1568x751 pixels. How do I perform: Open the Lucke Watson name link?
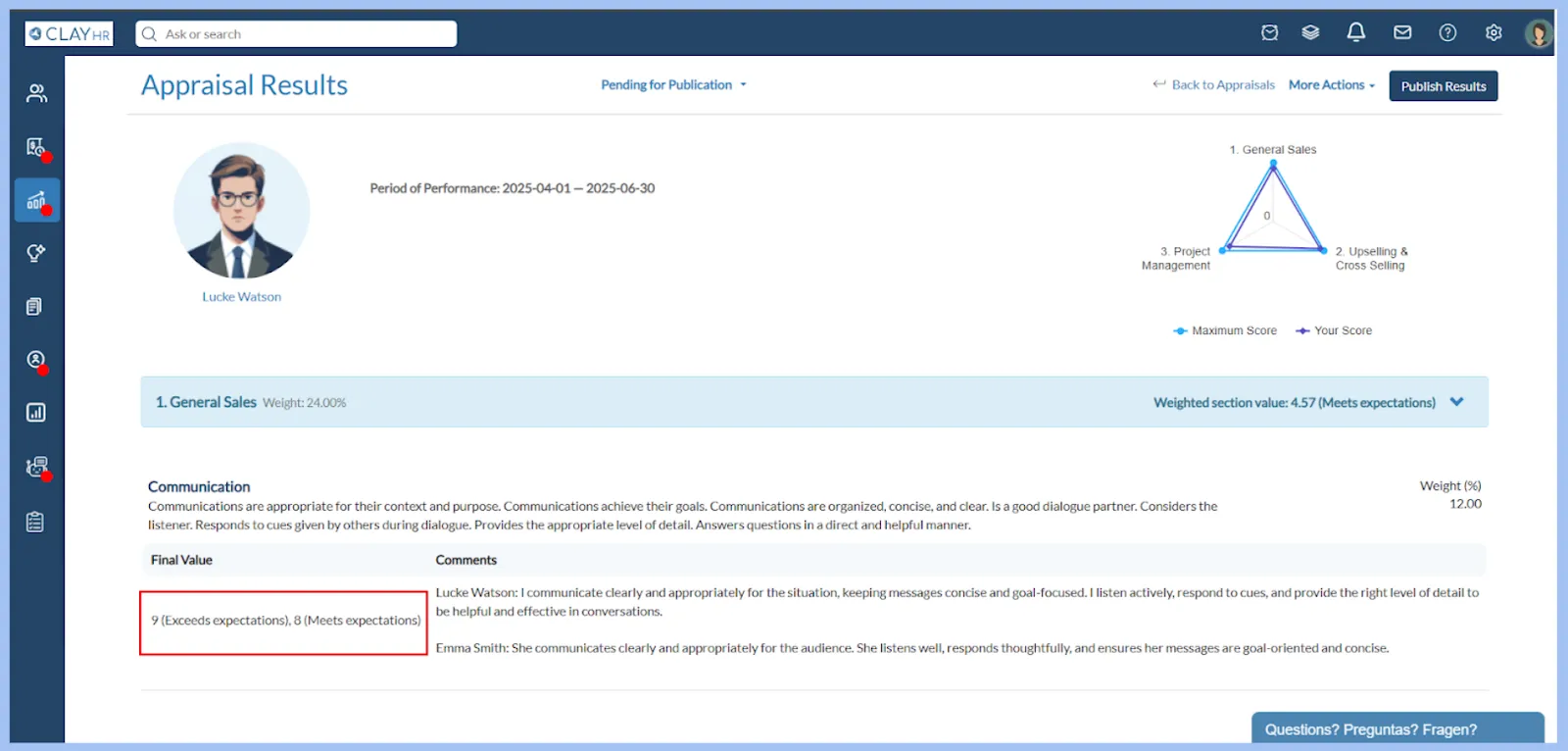(x=241, y=297)
